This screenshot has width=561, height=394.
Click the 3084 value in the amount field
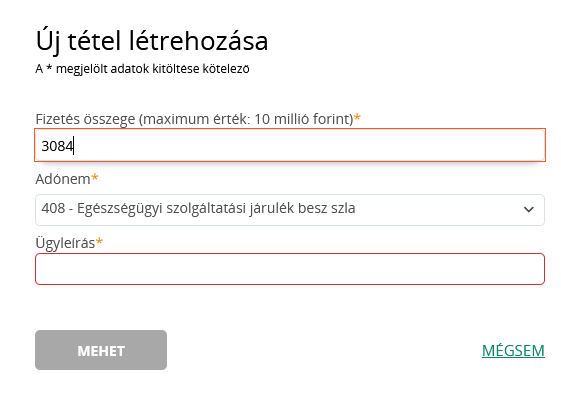click(57, 146)
